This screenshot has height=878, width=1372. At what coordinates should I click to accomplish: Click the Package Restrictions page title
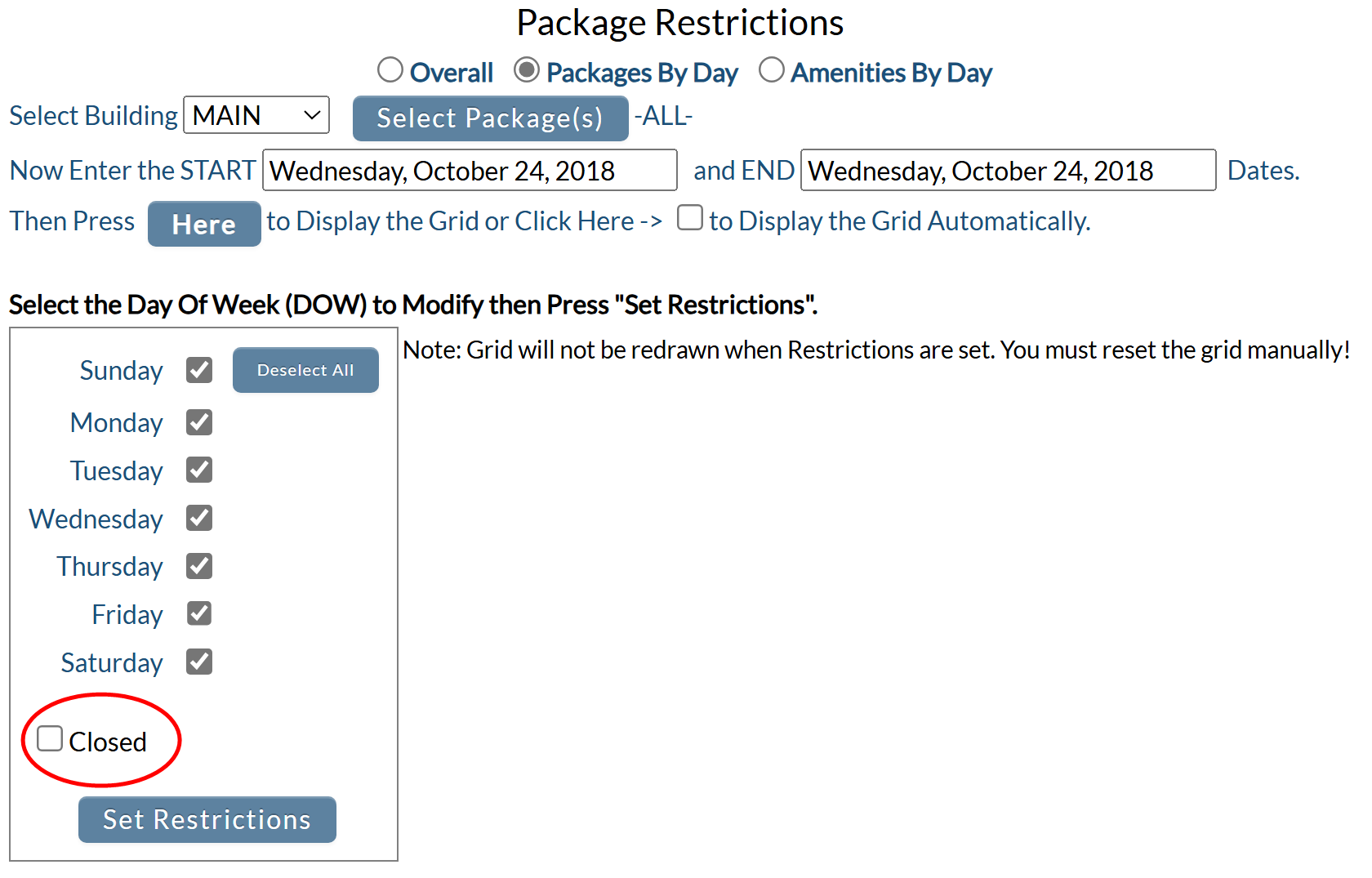[x=680, y=23]
